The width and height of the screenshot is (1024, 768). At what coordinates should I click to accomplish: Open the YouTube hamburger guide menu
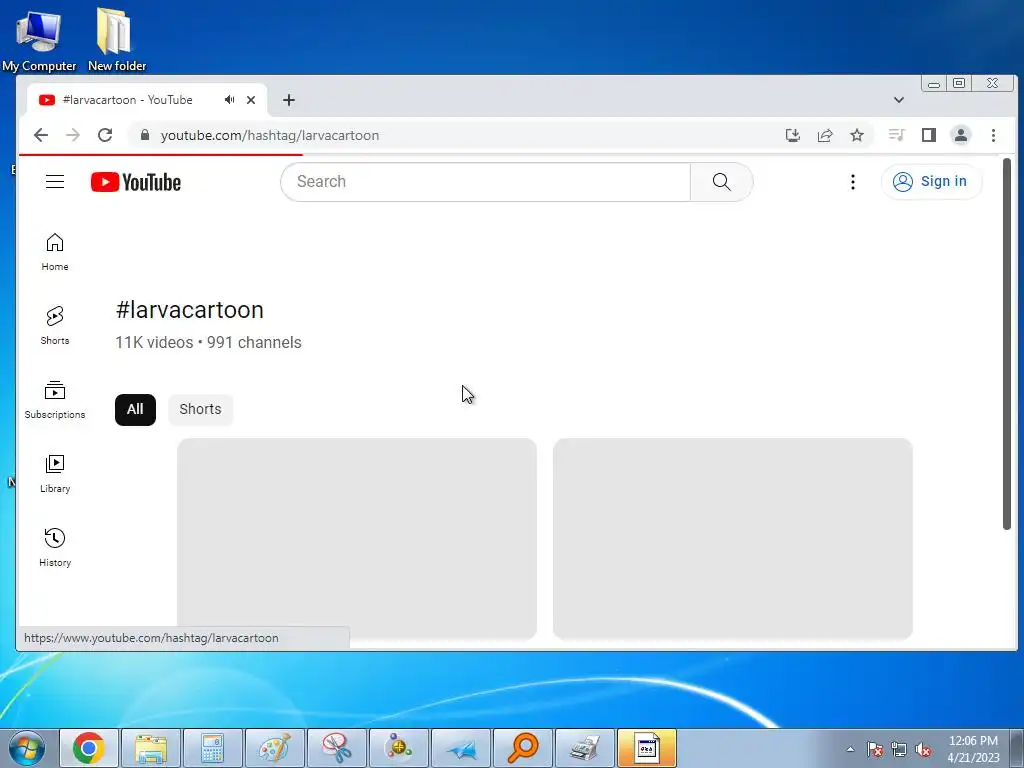[x=55, y=182]
